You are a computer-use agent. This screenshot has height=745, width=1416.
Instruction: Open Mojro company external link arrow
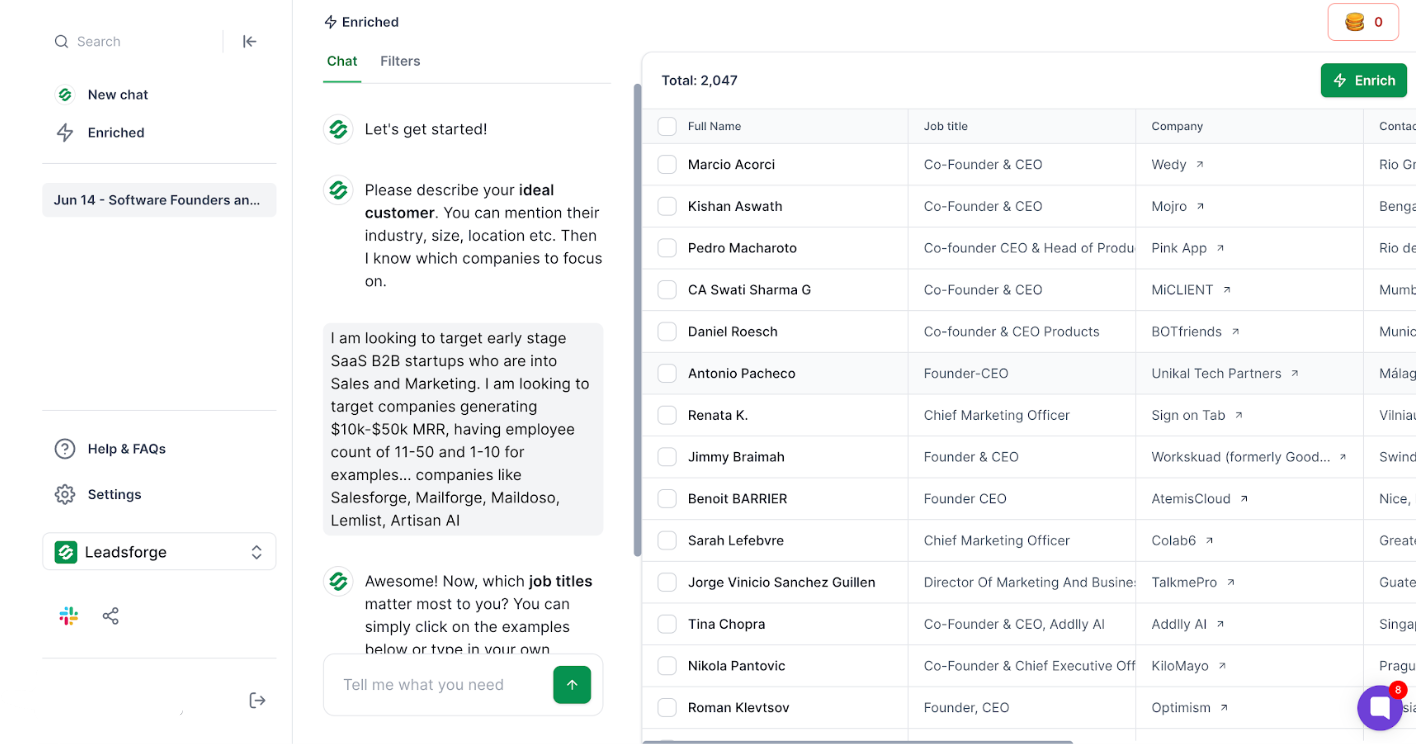click(1201, 206)
